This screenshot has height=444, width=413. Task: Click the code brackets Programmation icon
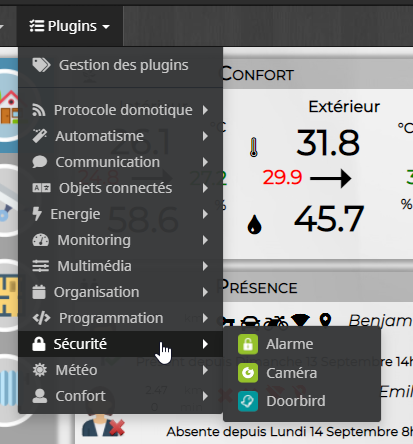41,318
